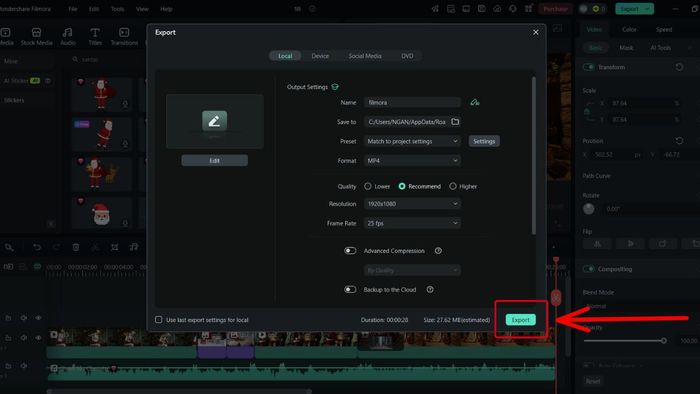The width and height of the screenshot is (700, 394).
Task: Select Lower quality radio button
Action: click(367, 186)
